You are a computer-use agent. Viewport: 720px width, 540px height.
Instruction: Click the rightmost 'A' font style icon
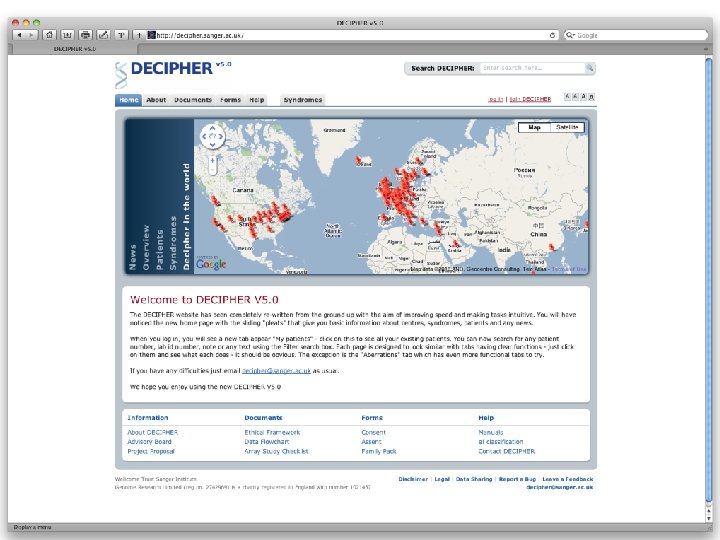[x=591, y=97]
